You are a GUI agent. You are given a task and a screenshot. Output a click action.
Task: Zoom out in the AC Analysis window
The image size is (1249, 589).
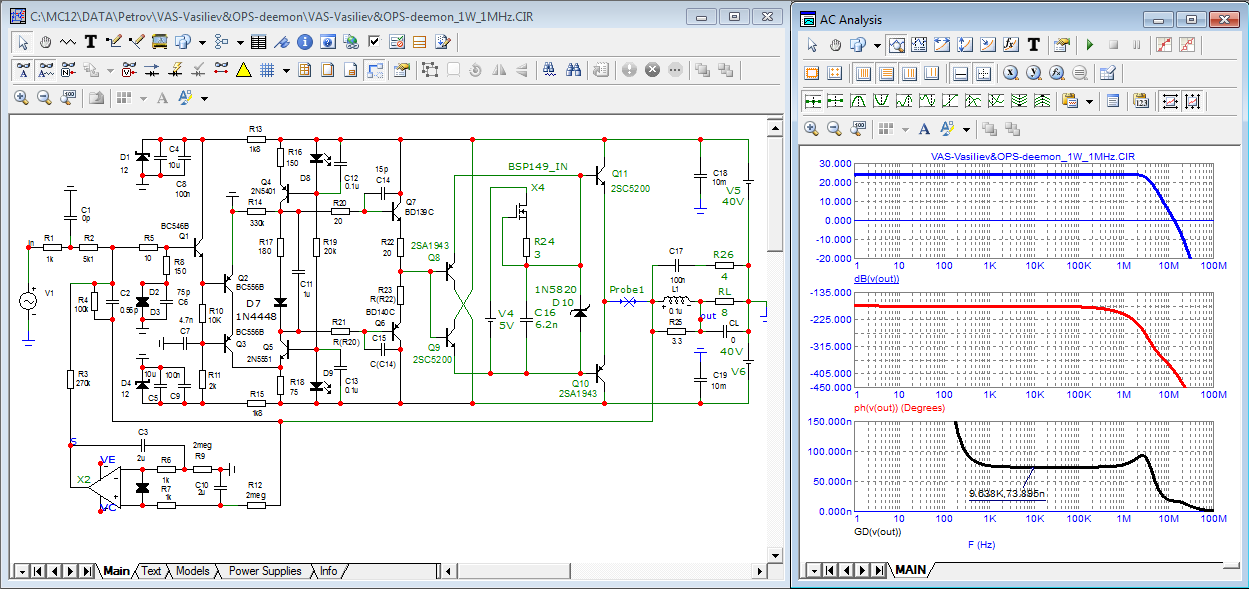[x=835, y=129]
